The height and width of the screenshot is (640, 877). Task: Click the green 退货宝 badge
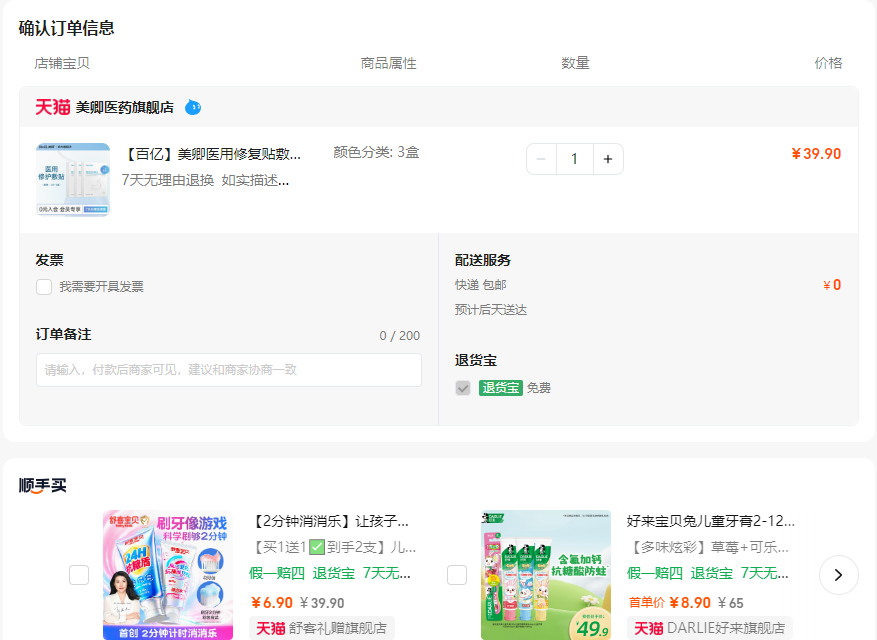tap(501, 388)
